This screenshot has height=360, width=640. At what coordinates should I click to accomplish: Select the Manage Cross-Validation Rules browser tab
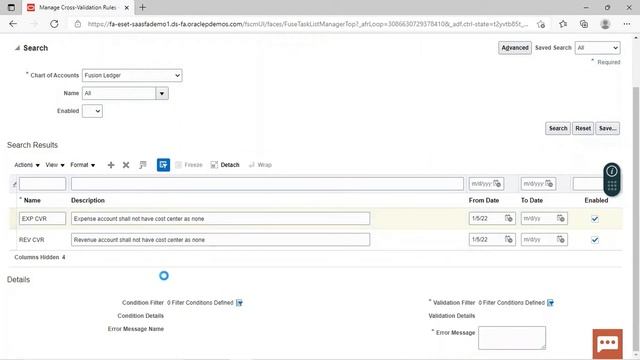pos(78,7)
